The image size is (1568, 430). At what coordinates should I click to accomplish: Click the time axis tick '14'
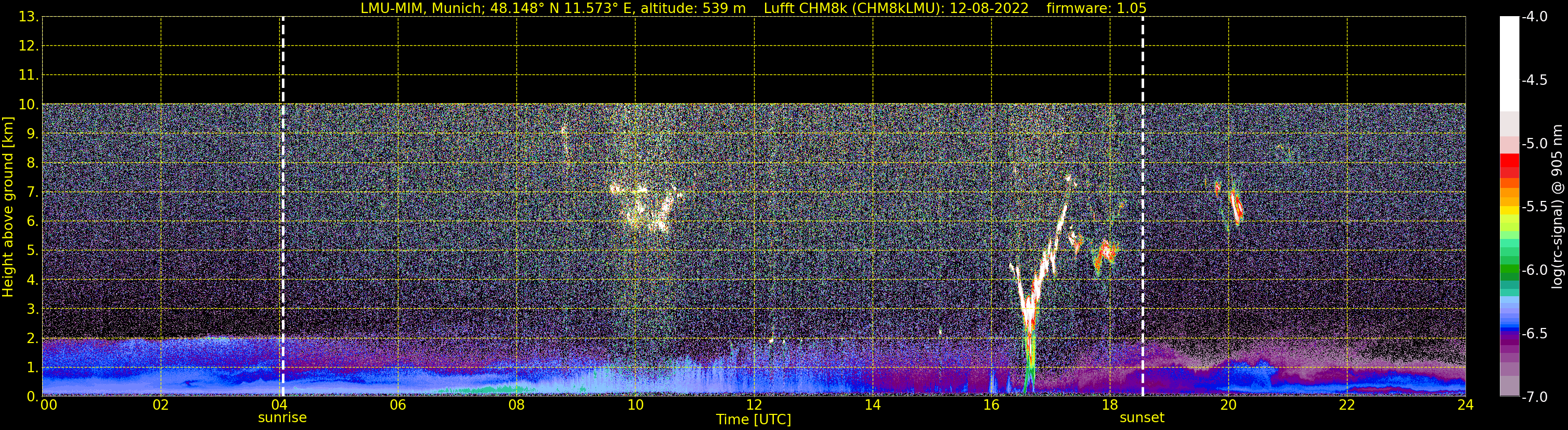pyautogui.click(x=872, y=405)
